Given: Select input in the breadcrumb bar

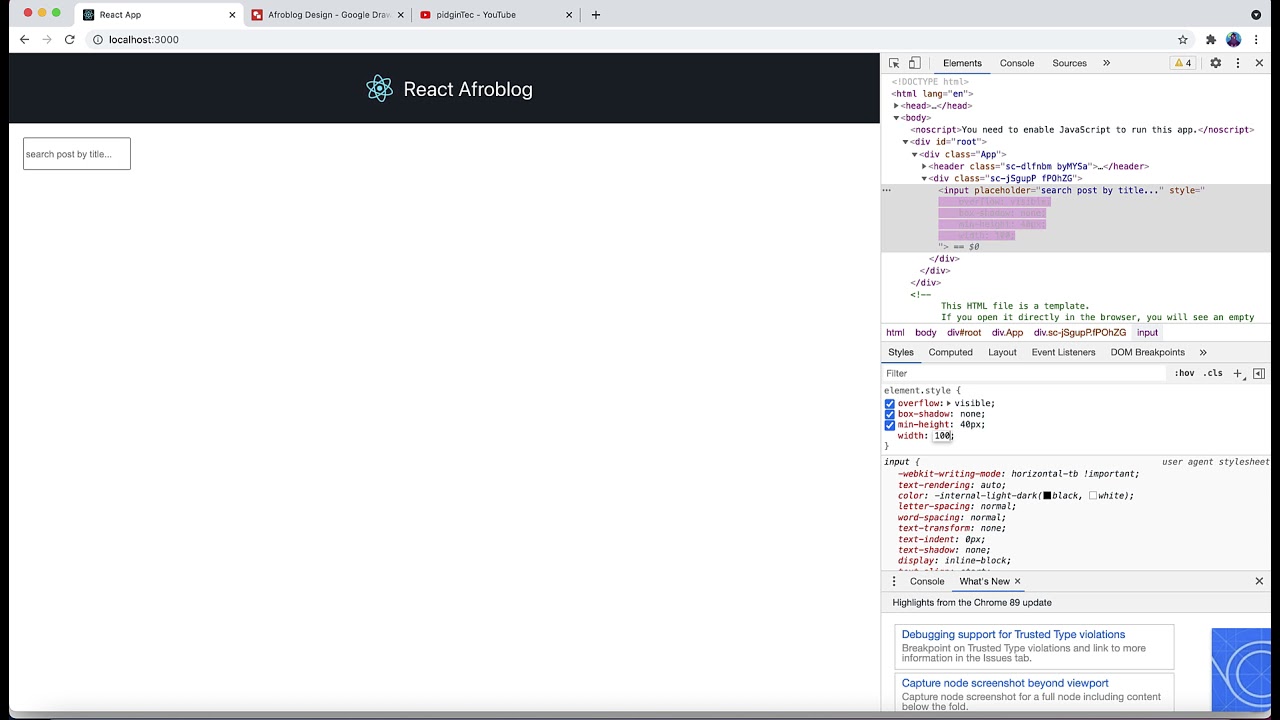Looking at the screenshot, I should [x=1147, y=333].
